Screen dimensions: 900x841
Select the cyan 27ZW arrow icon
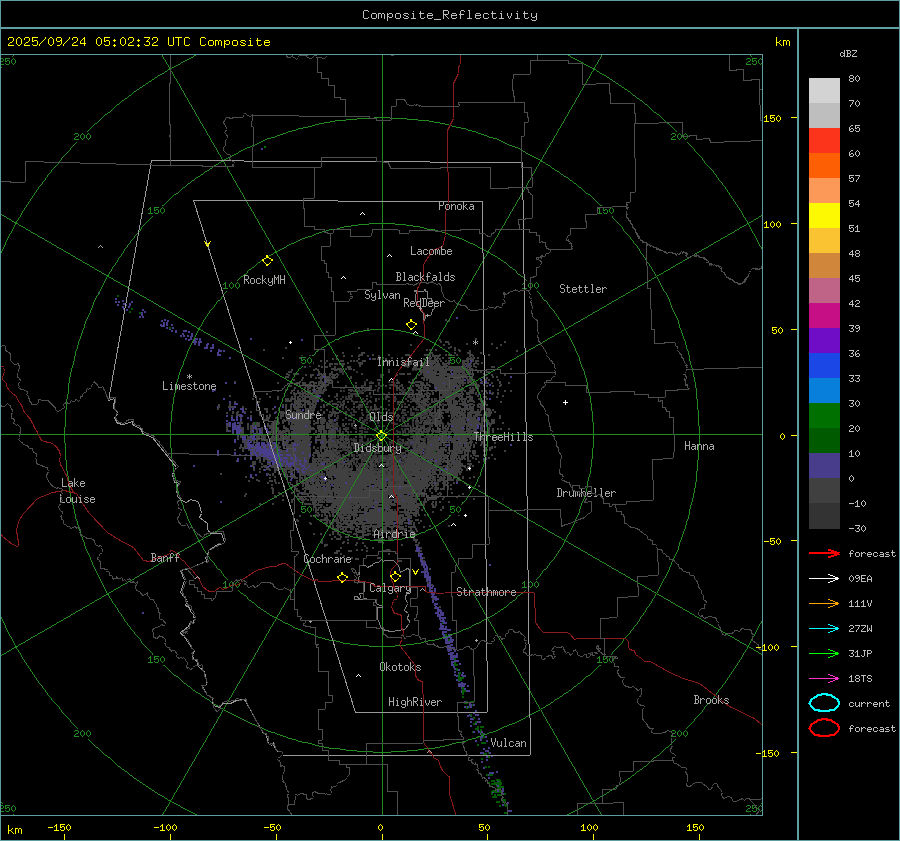click(x=824, y=628)
